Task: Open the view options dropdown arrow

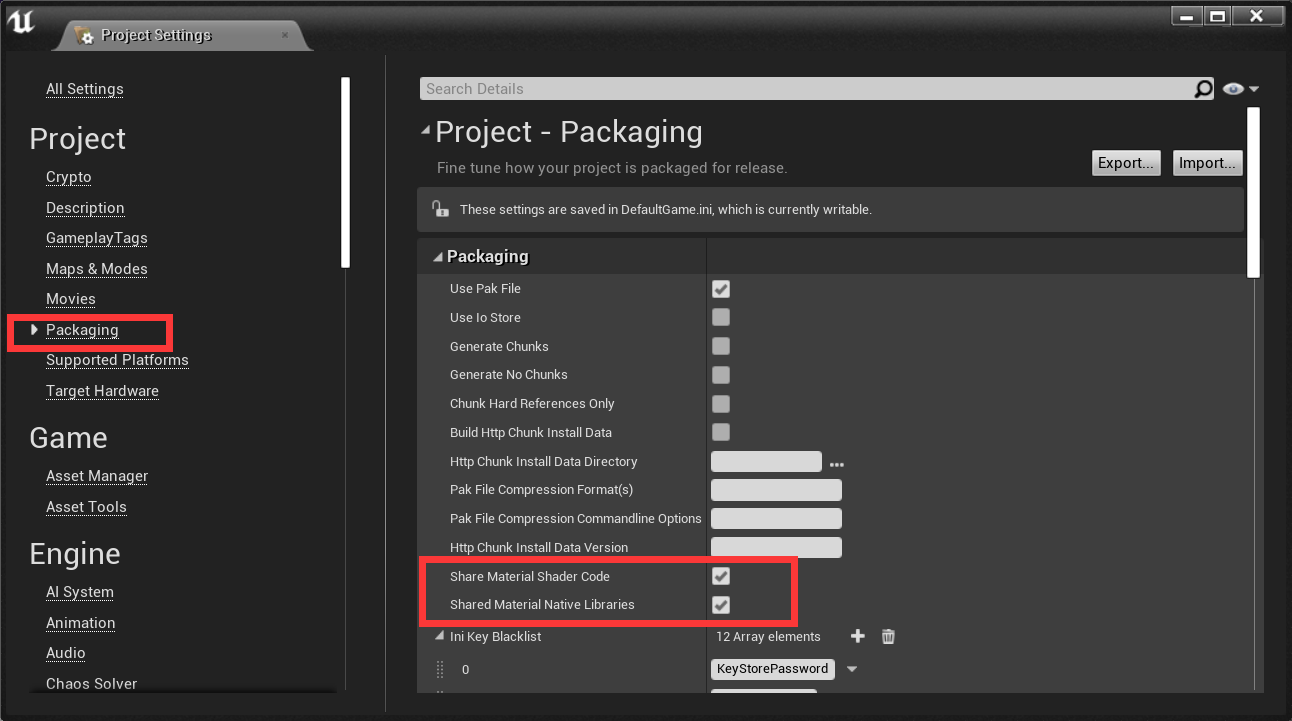Action: pos(1253,88)
